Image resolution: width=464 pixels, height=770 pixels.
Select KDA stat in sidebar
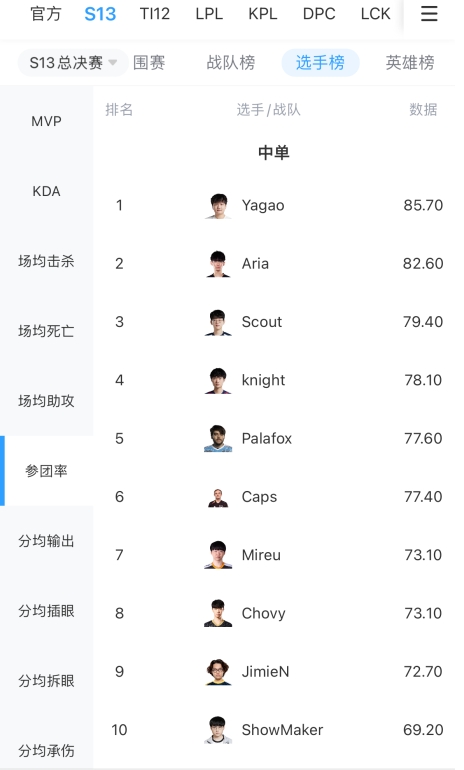47,191
